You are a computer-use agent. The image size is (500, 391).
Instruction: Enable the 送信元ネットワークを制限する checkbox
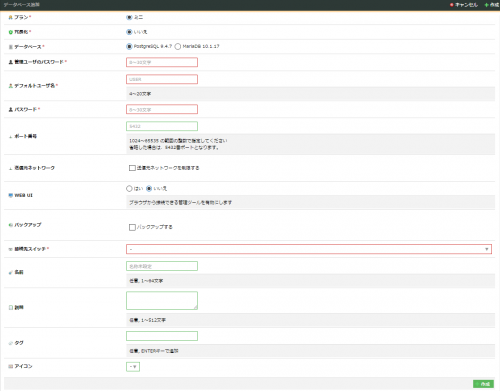pyautogui.click(x=132, y=168)
